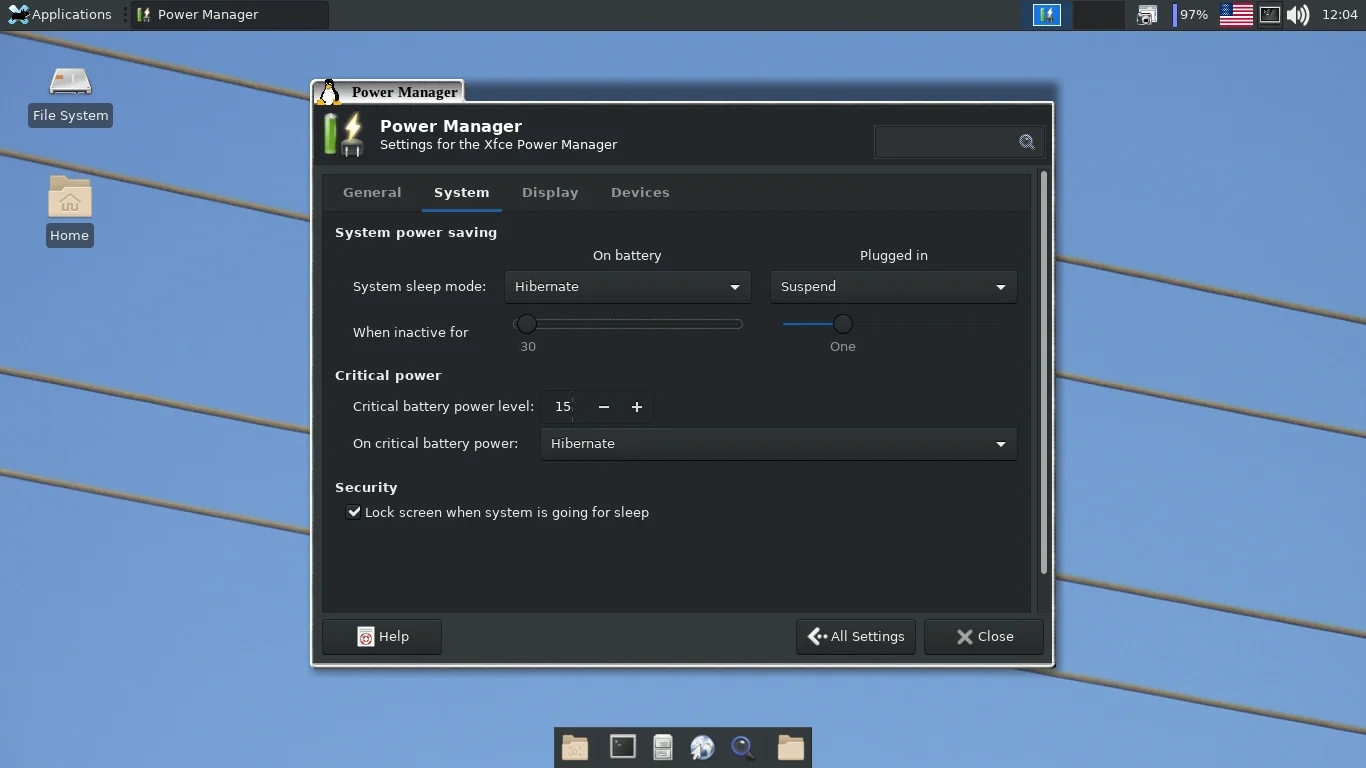Click the battery and plug icon in the Power Manager header

coord(345,134)
